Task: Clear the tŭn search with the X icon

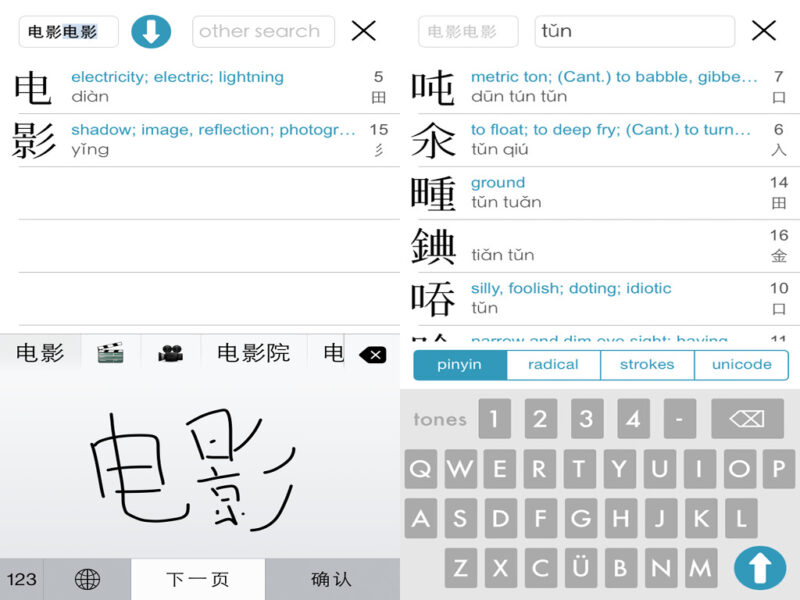Action: (763, 31)
